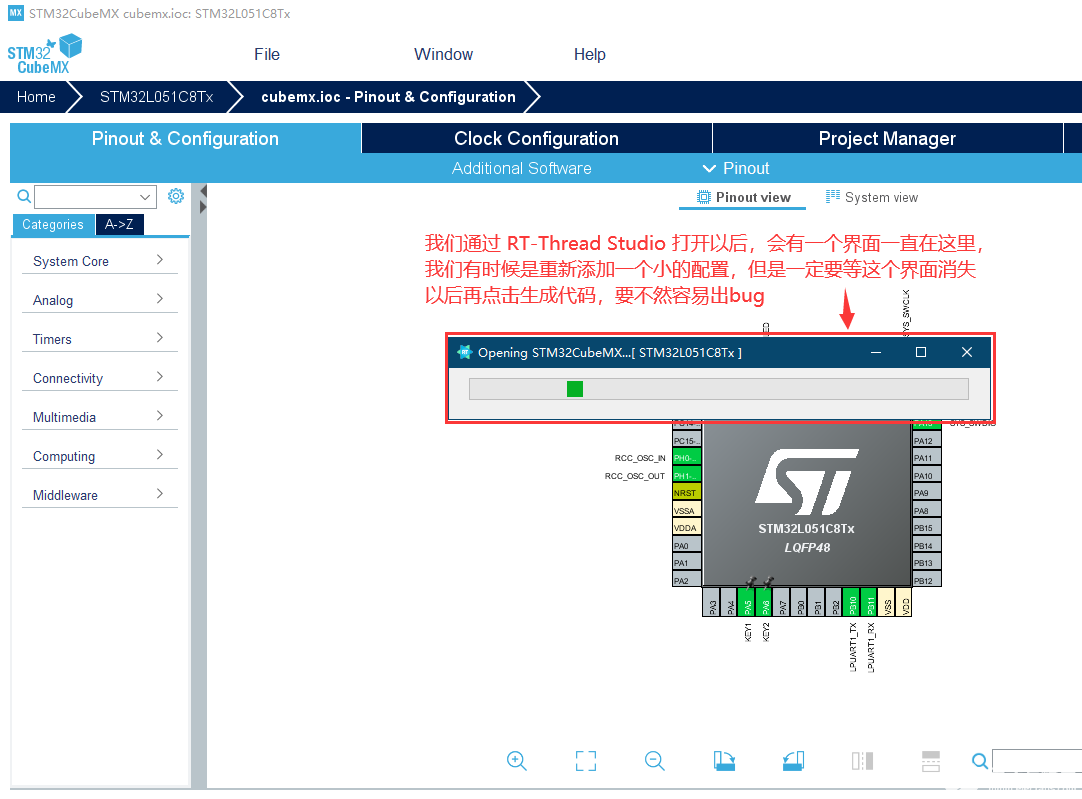Click the NRST pin on chip

(x=687, y=493)
